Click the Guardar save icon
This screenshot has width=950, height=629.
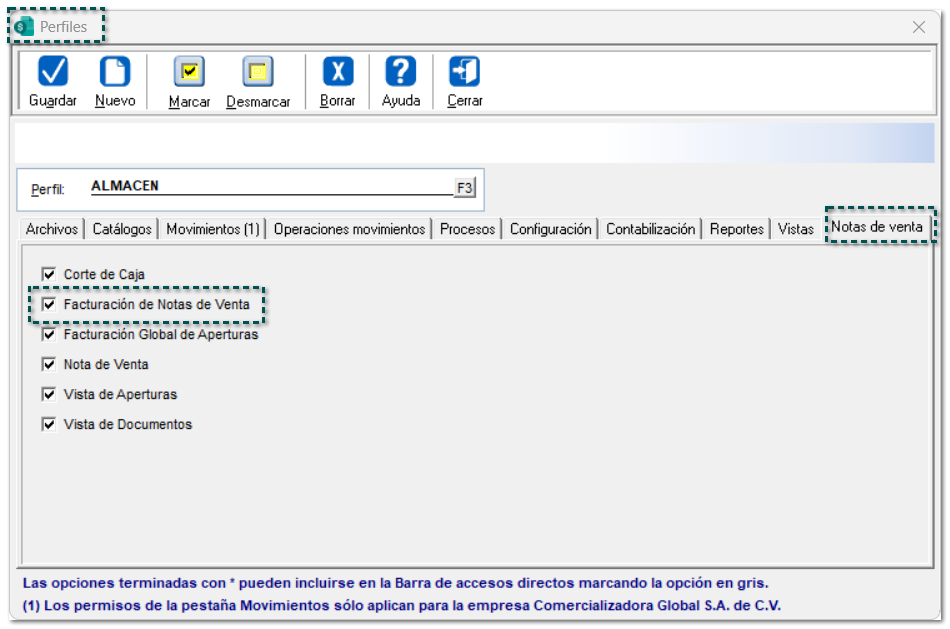(53, 73)
